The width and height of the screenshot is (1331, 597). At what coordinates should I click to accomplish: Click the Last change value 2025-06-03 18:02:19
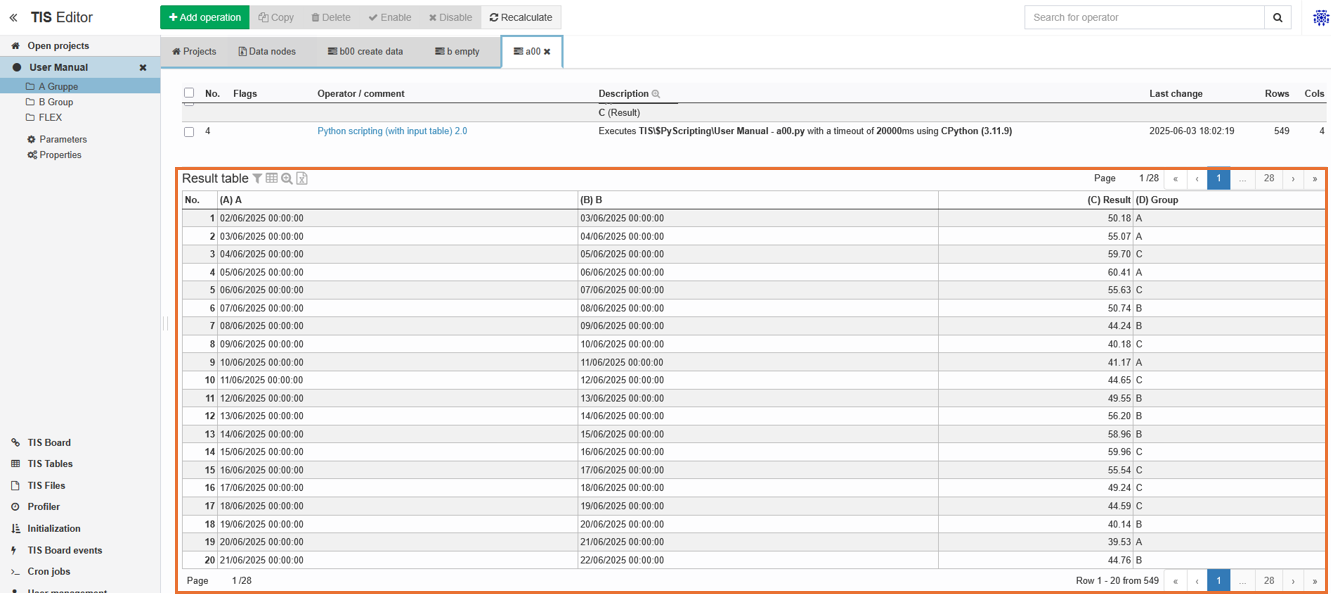pyautogui.click(x=1192, y=131)
